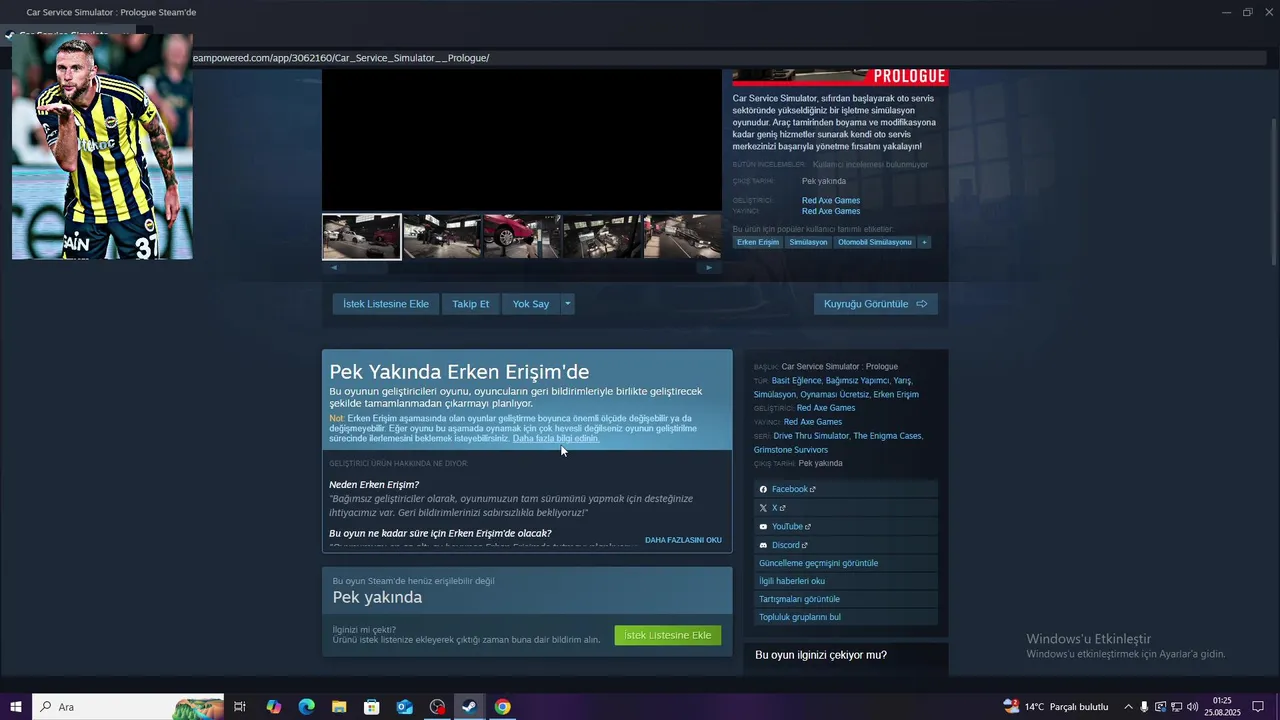
Task: Open File Explorer from the taskbar
Action: 339,707
